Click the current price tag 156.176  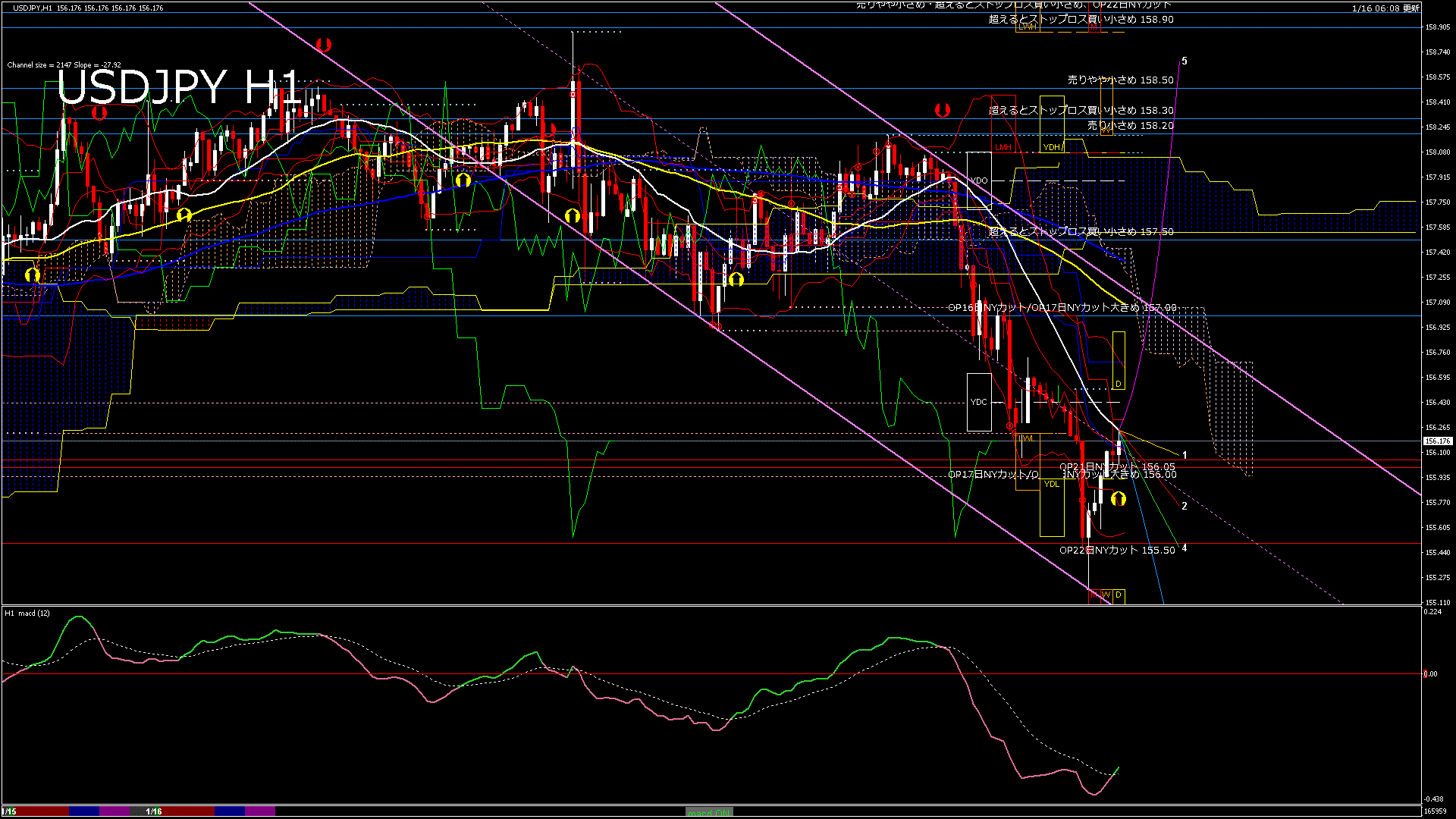pyautogui.click(x=1437, y=441)
